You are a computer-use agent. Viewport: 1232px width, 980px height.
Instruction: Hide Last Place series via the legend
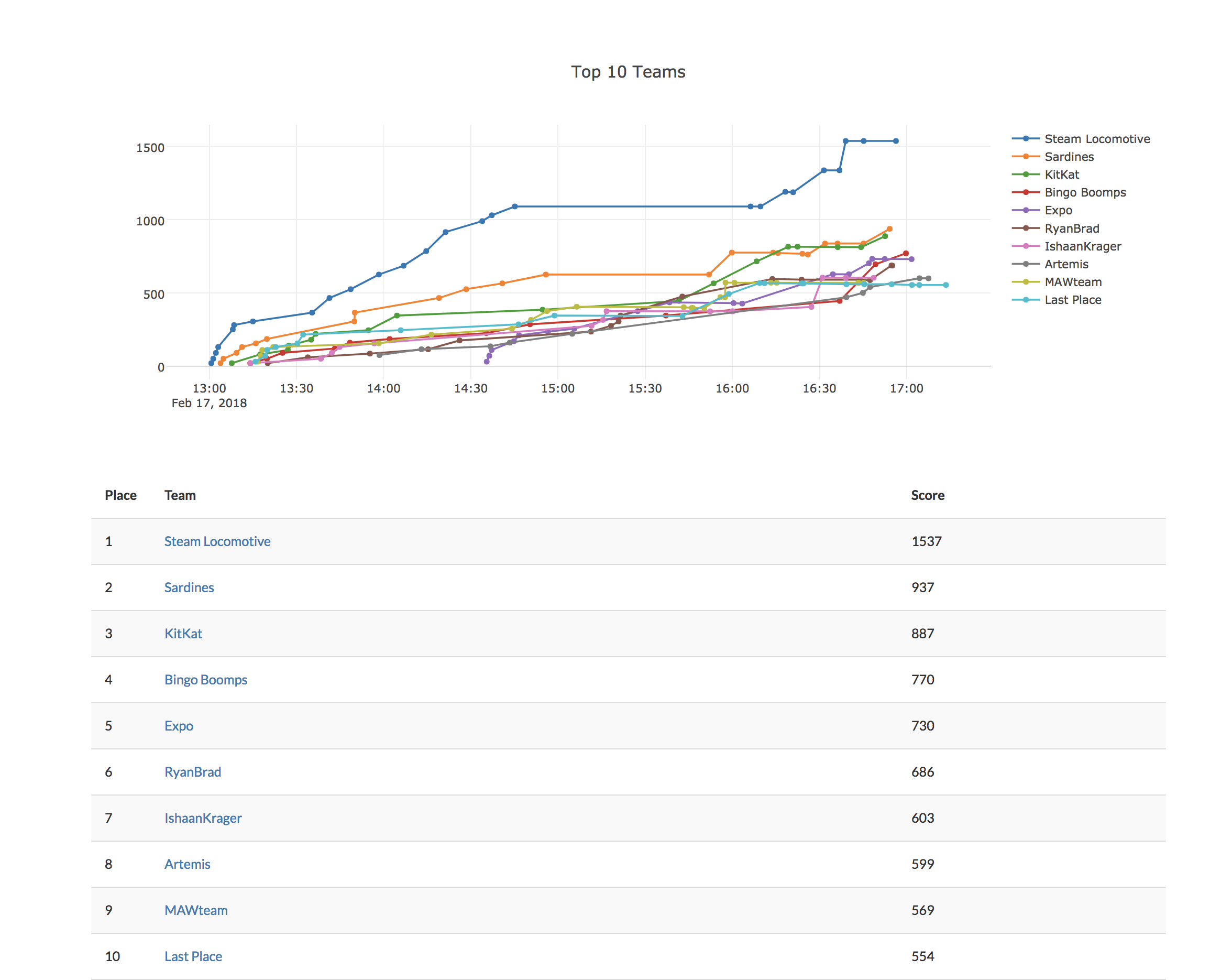pos(1073,300)
